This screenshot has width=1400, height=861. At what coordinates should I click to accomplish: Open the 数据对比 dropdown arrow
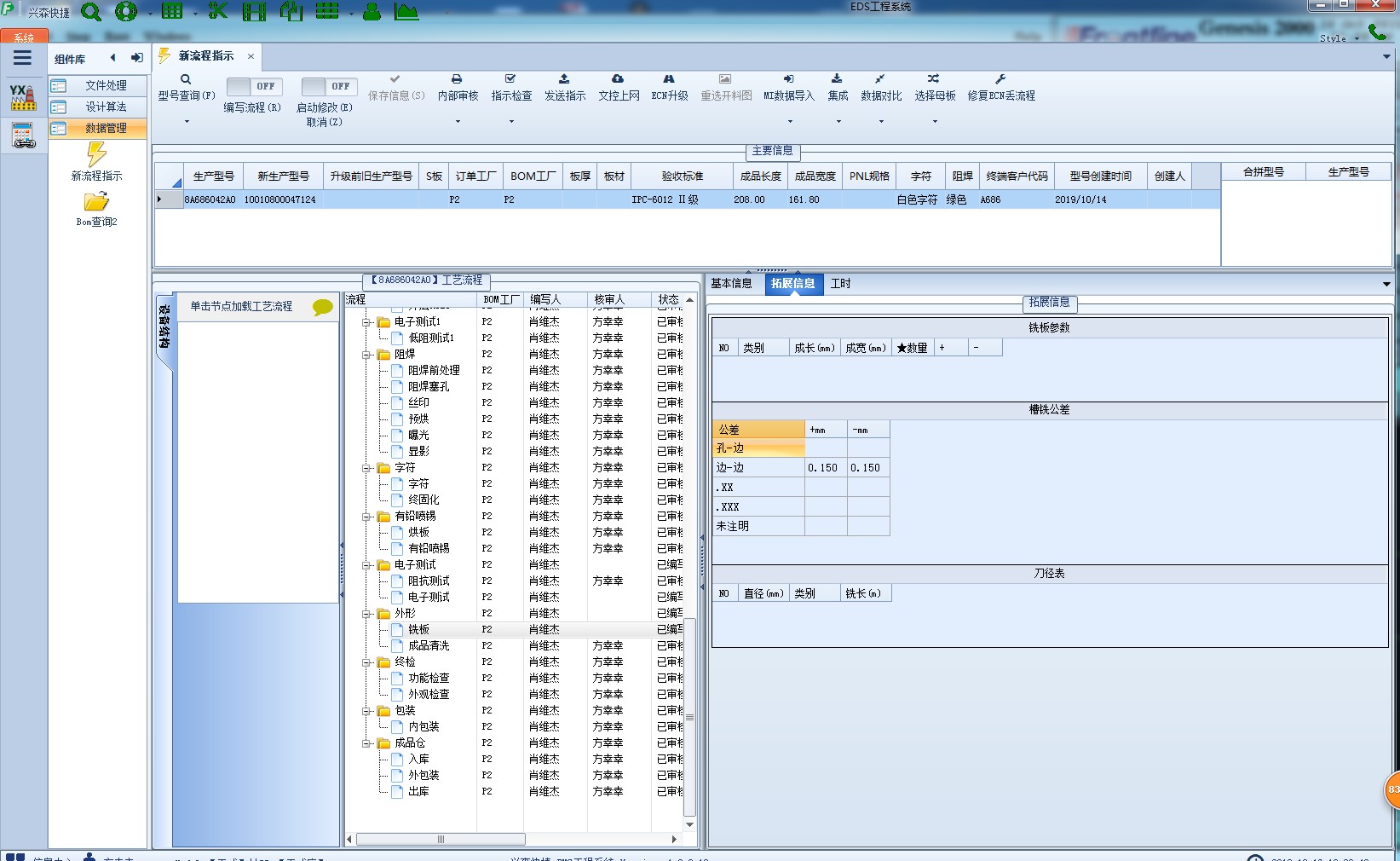coord(881,121)
